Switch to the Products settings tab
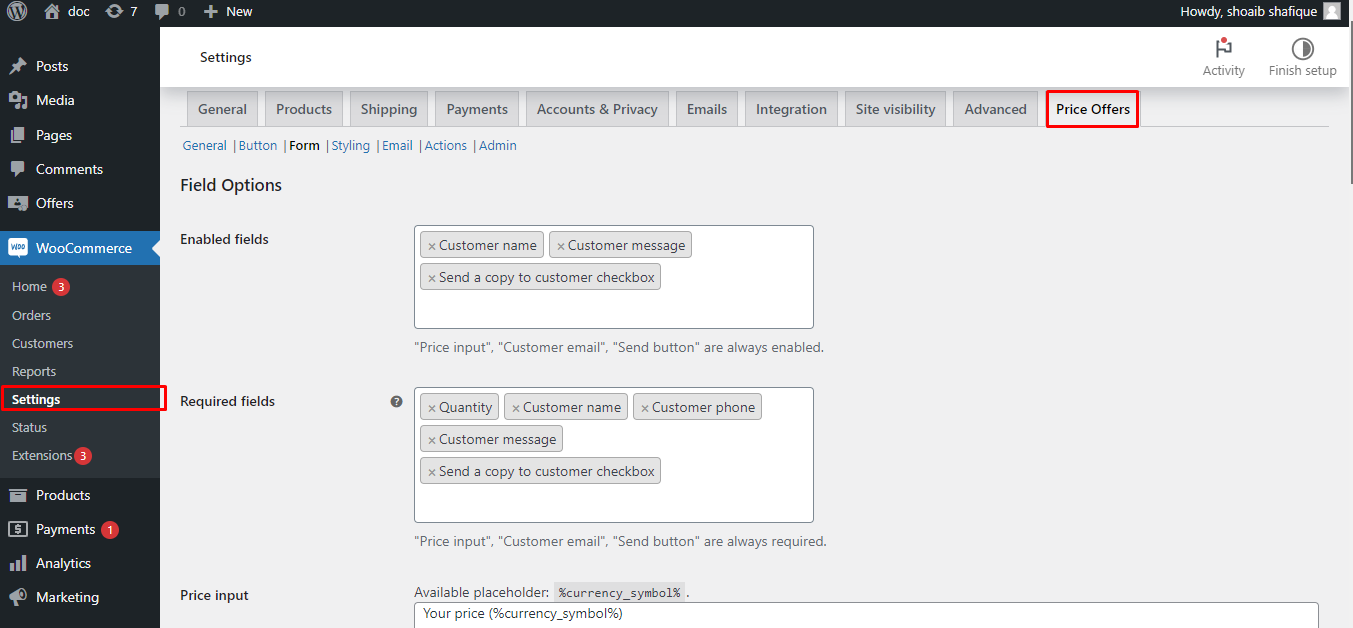The height and width of the screenshot is (628, 1353). pos(304,109)
